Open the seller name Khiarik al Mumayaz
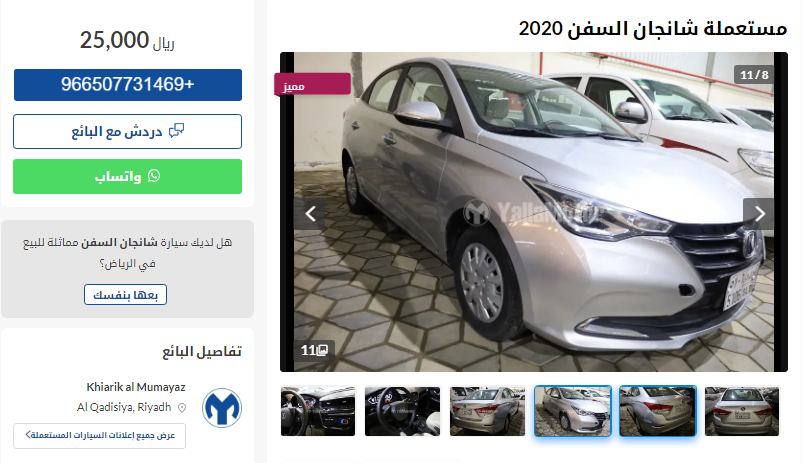Screen dimensions: 802x463 coord(136,387)
